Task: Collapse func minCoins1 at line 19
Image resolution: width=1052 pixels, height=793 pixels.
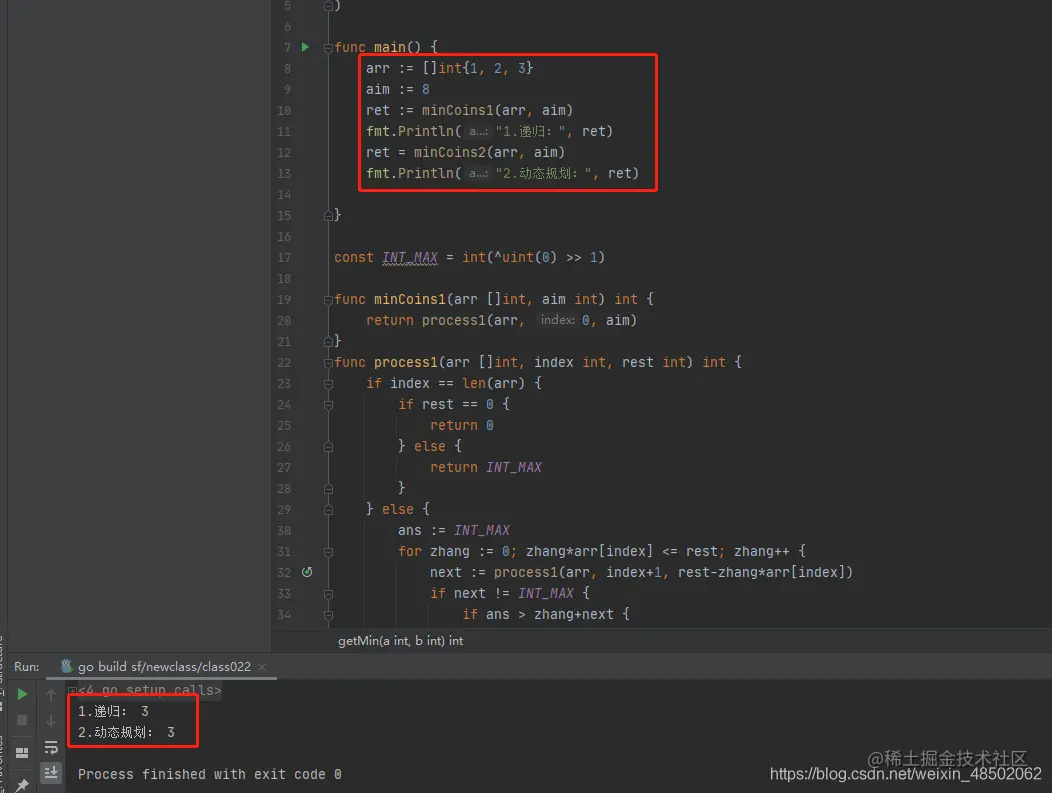Action: [x=328, y=299]
